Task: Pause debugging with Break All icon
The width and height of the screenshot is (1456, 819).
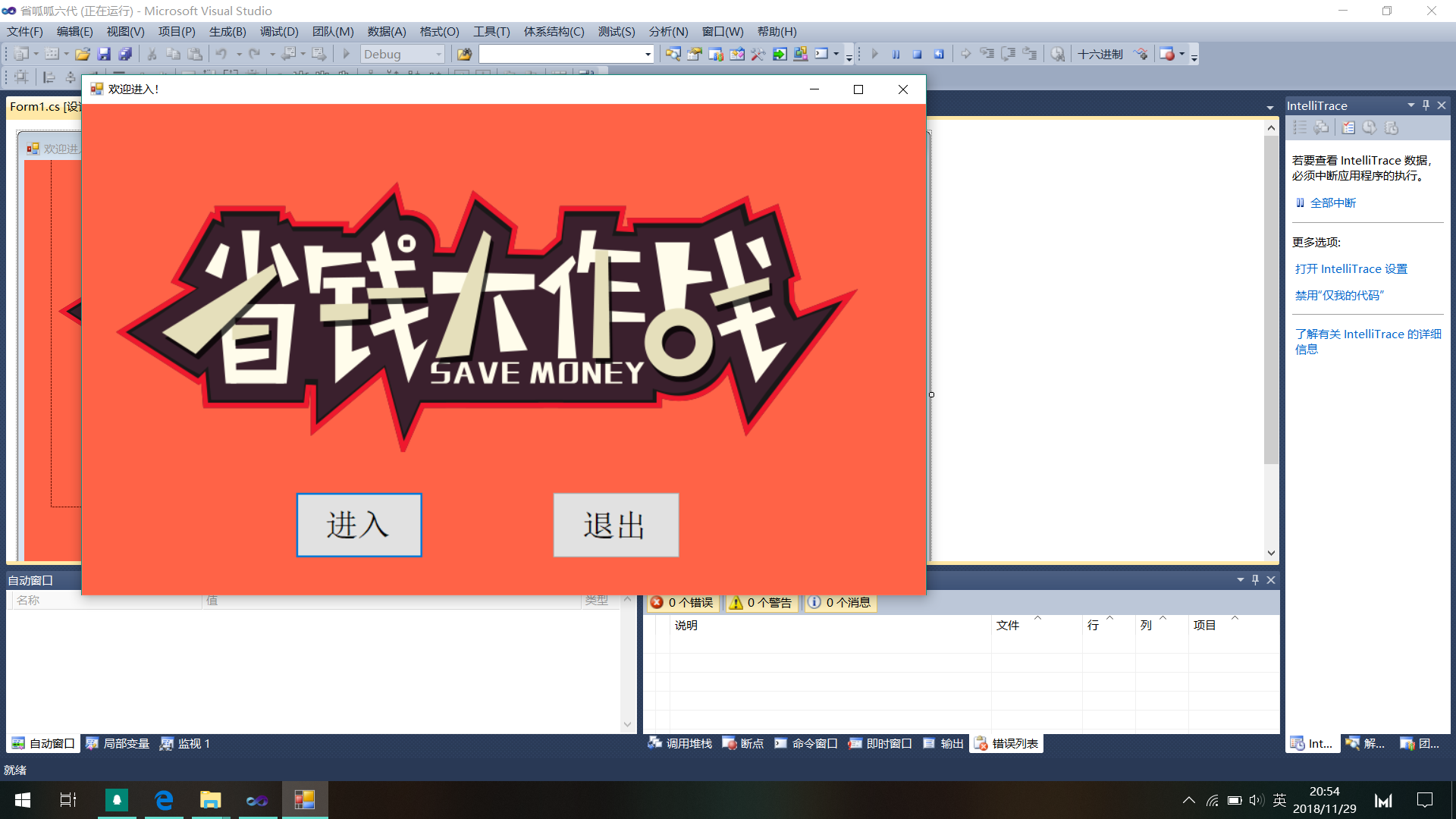Action: click(x=896, y=54)
